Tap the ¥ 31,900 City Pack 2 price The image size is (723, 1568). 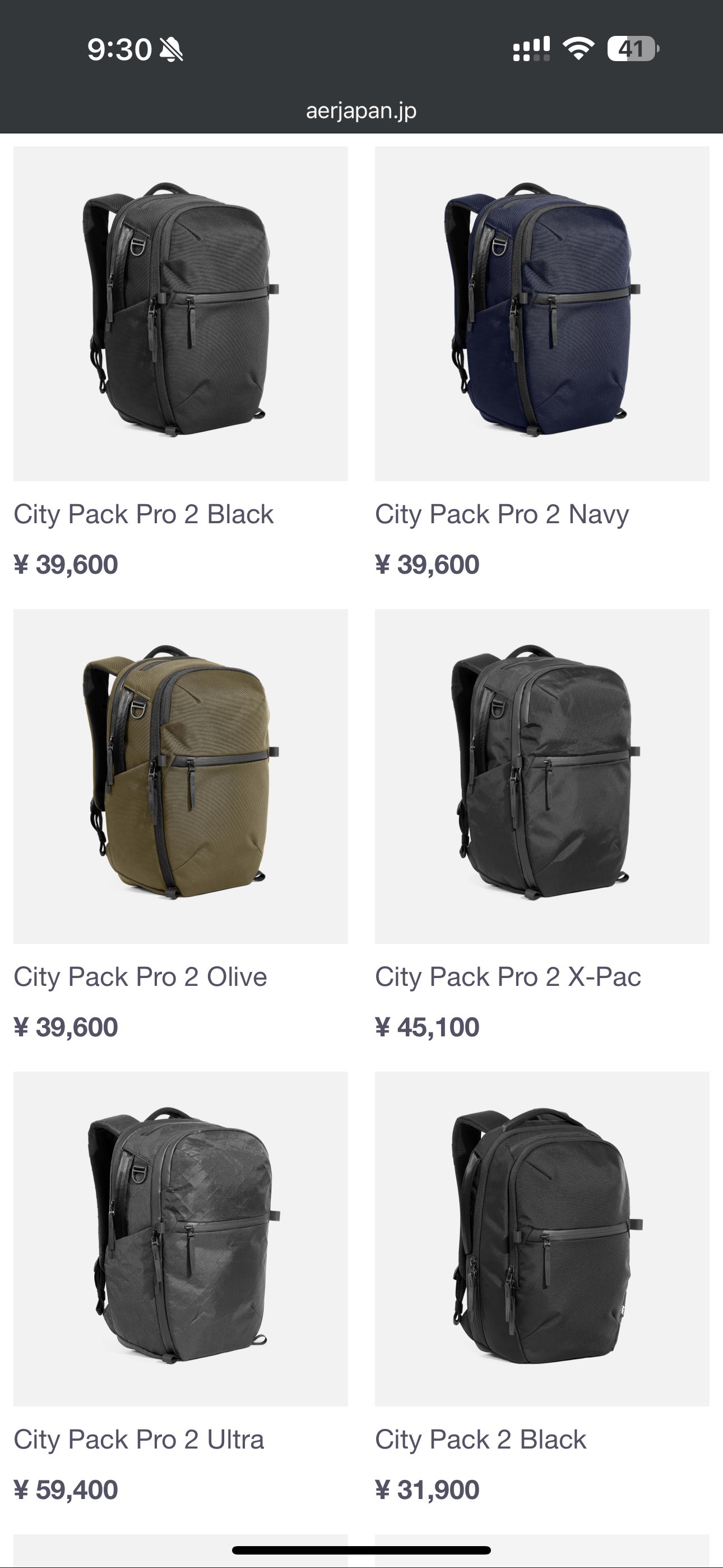pos(427,1490)
